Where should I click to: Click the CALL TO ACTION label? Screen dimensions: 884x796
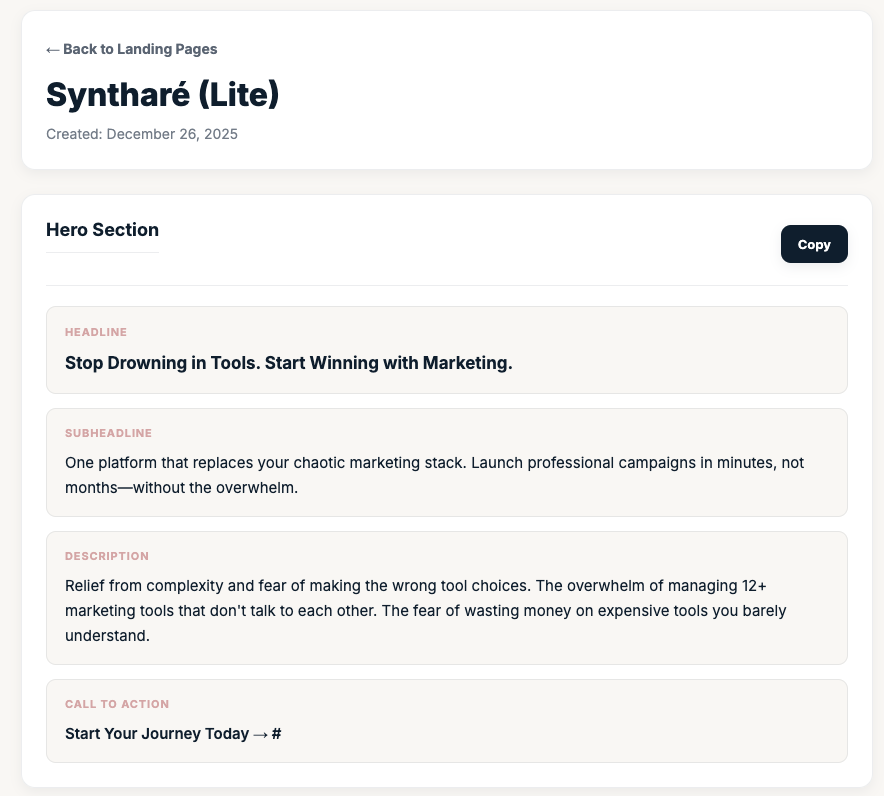(x=117, y=704)
